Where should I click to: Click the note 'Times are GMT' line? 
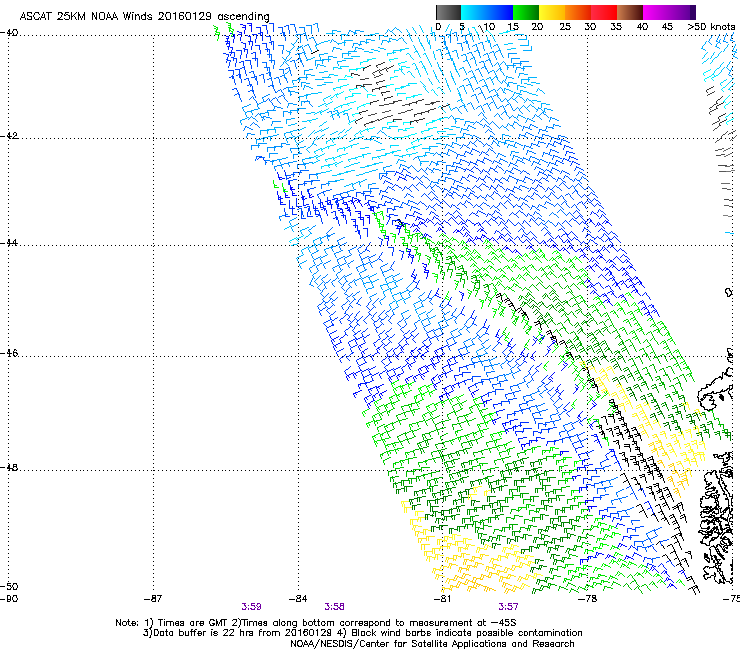pos(316,623)
